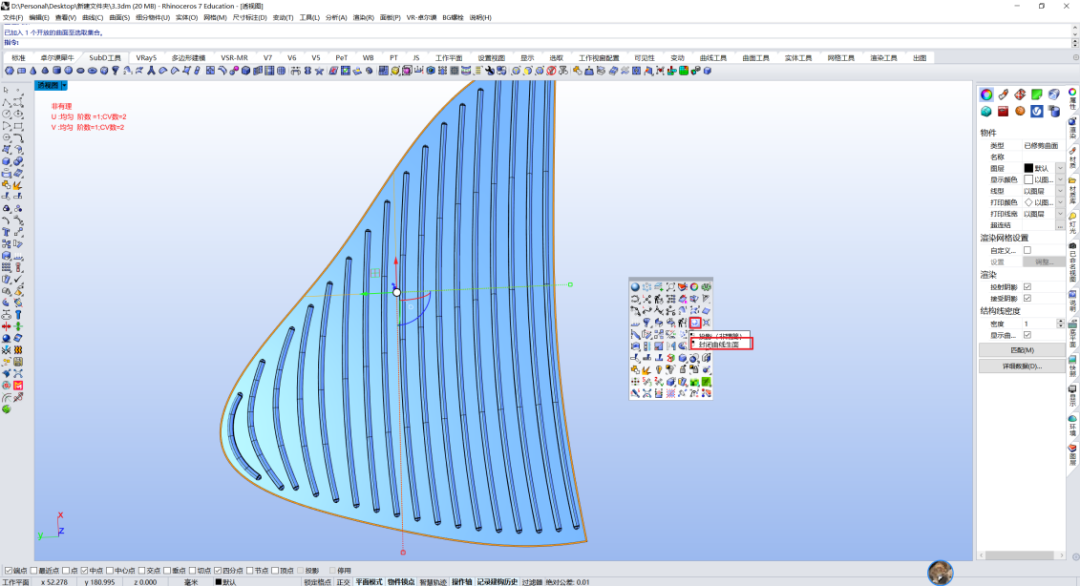Toggle 操作轴 gumball in status bar

[x=461, y=582]
